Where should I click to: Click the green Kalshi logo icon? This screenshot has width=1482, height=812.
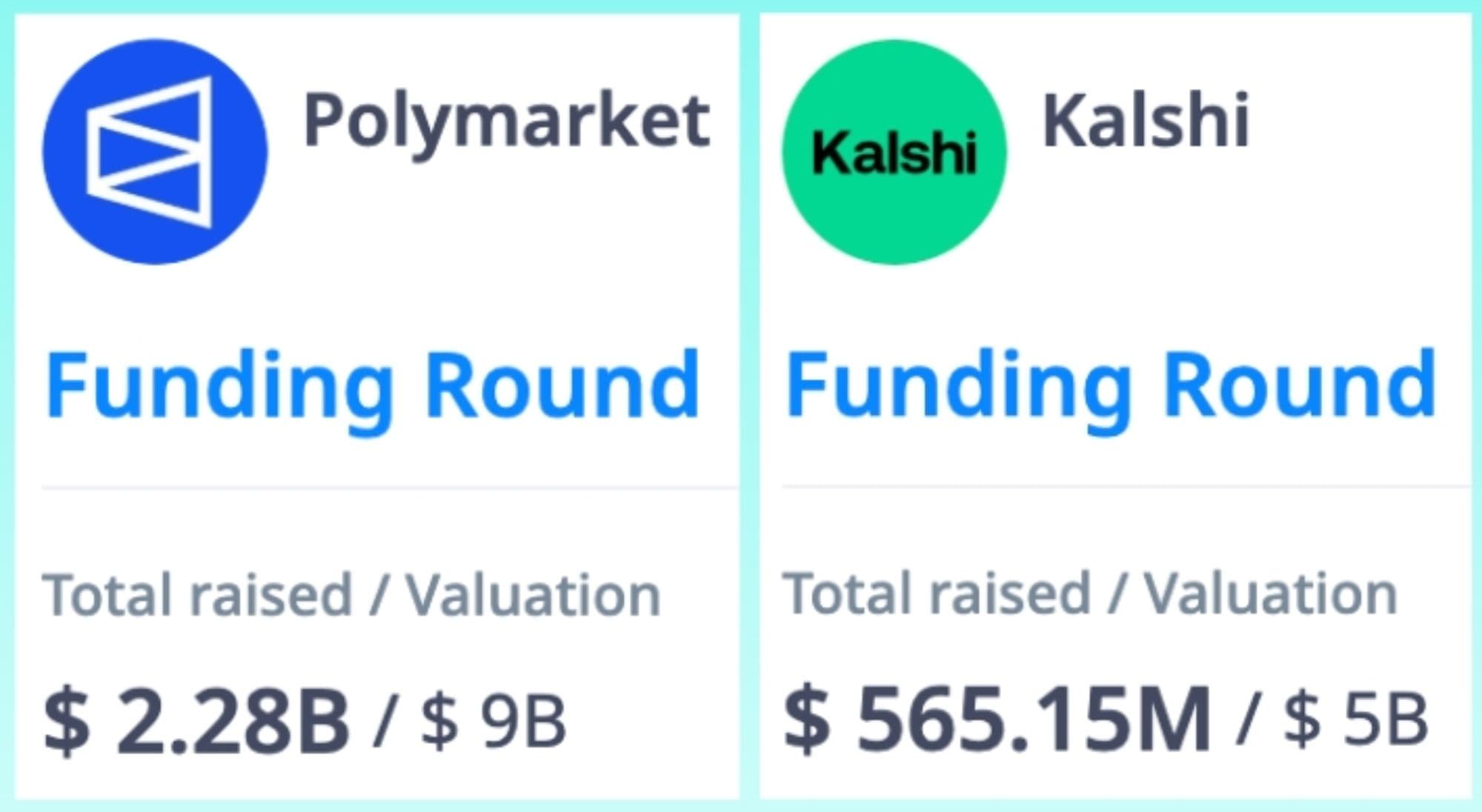[894, 152]
